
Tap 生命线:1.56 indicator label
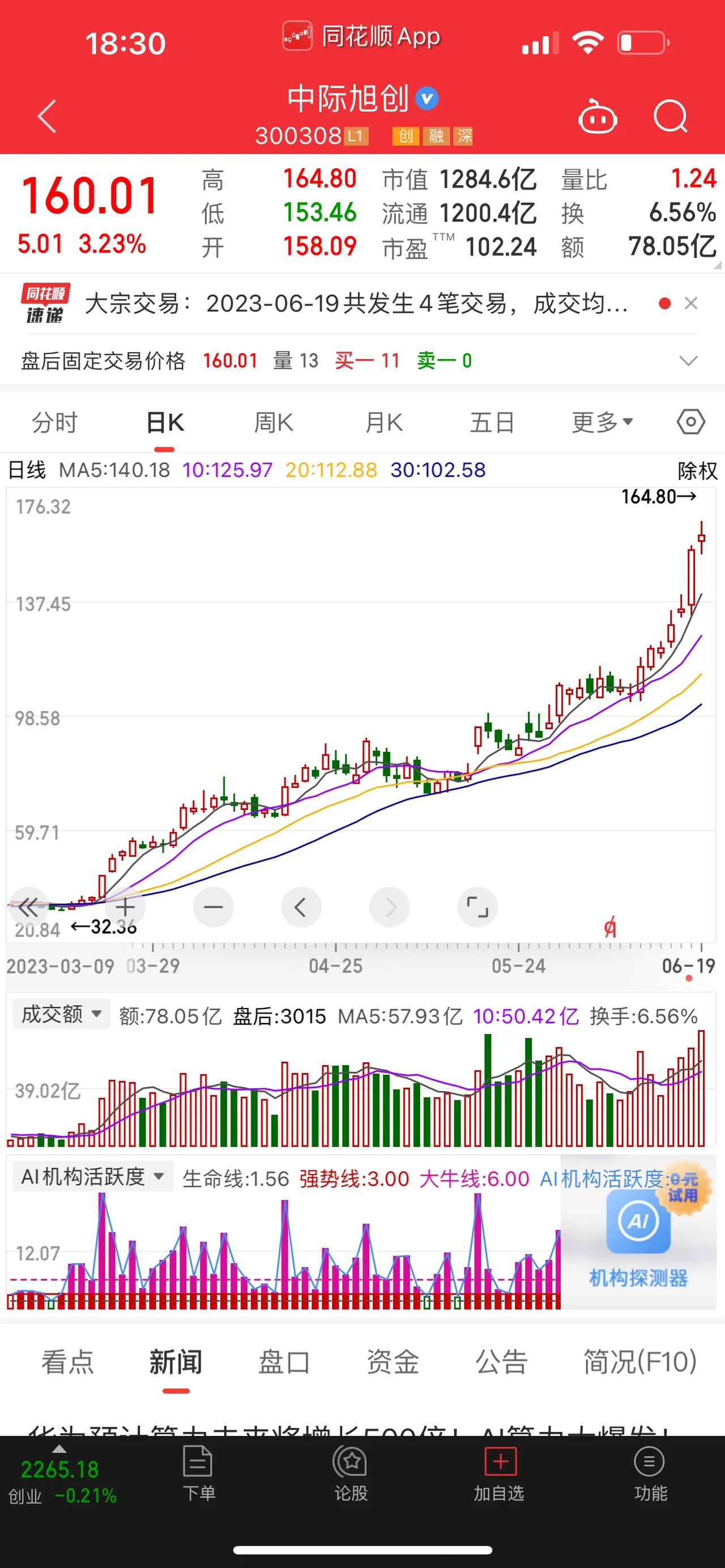coord(236,1178)
